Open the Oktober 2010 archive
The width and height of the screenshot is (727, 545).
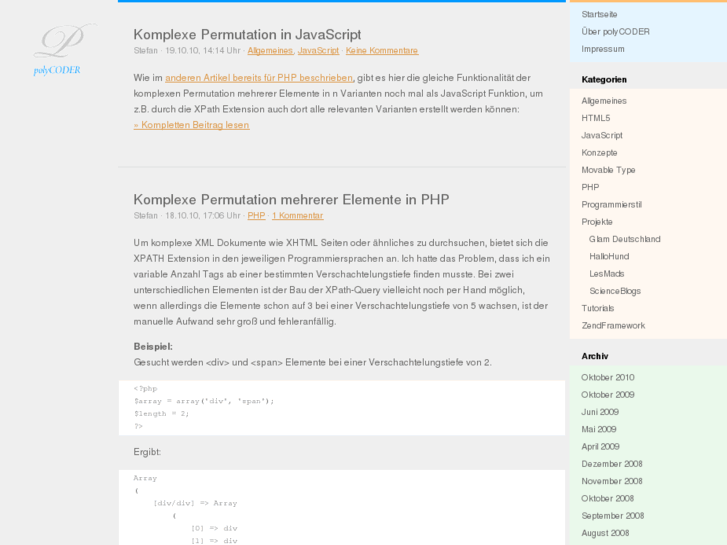tap(608, 377)
